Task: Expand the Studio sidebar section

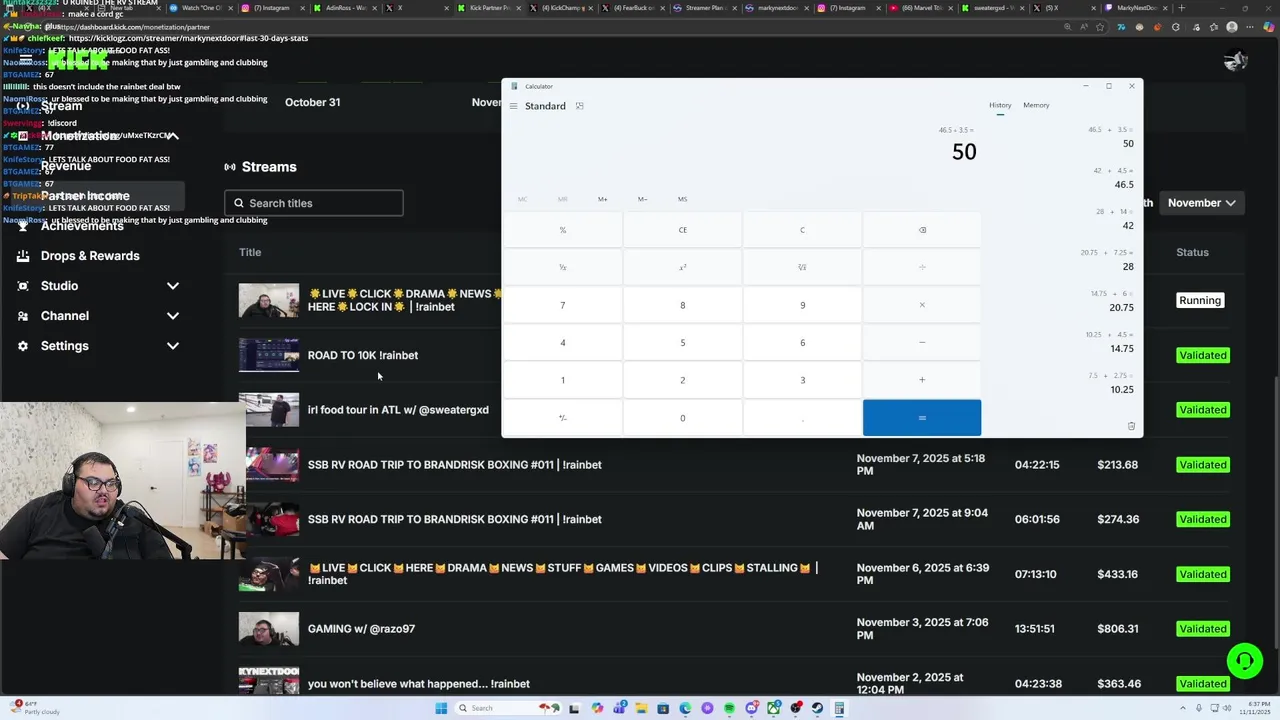Action: click(x=173, y=286)
